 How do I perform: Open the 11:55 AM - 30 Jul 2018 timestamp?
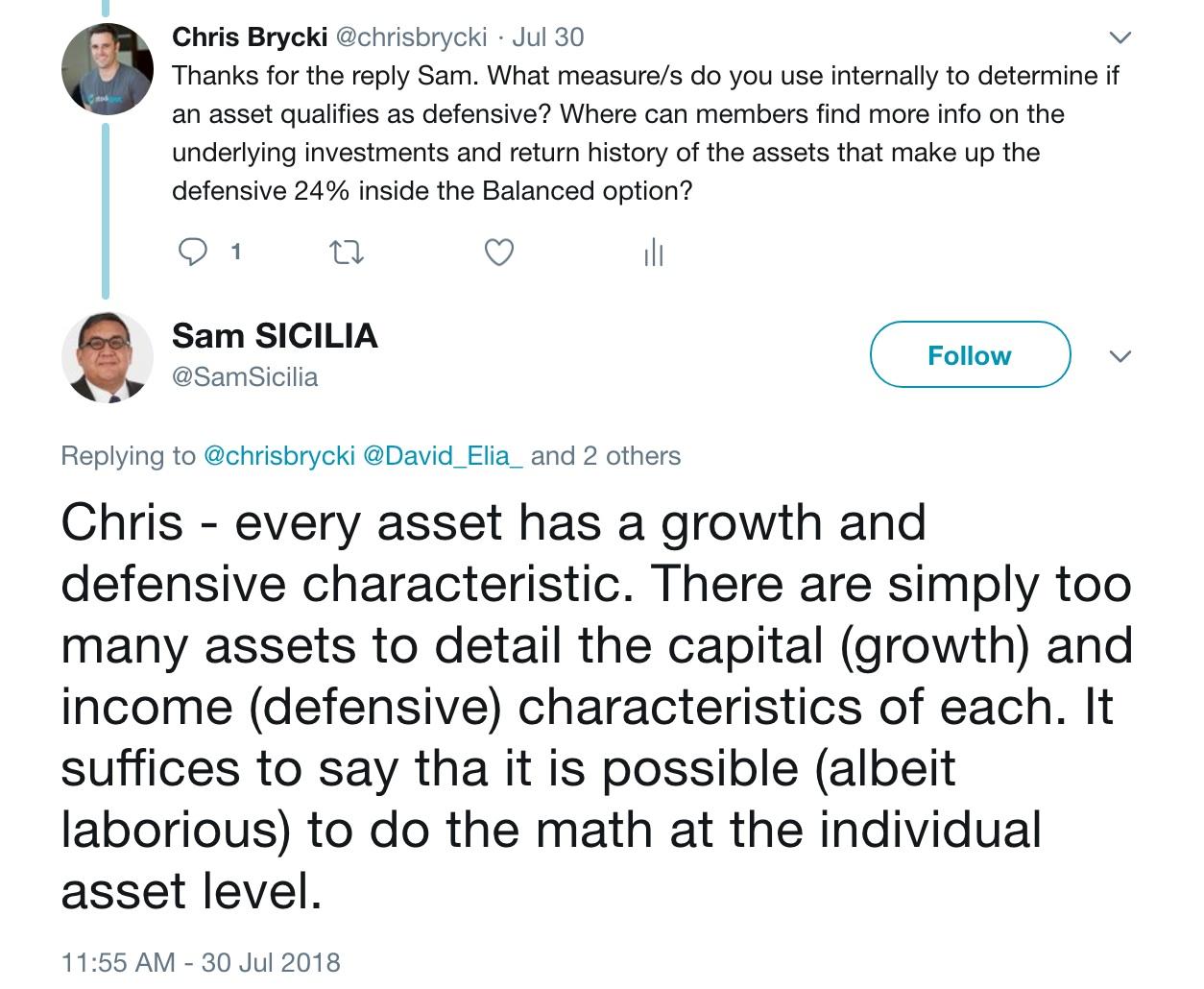pos(201,962)
